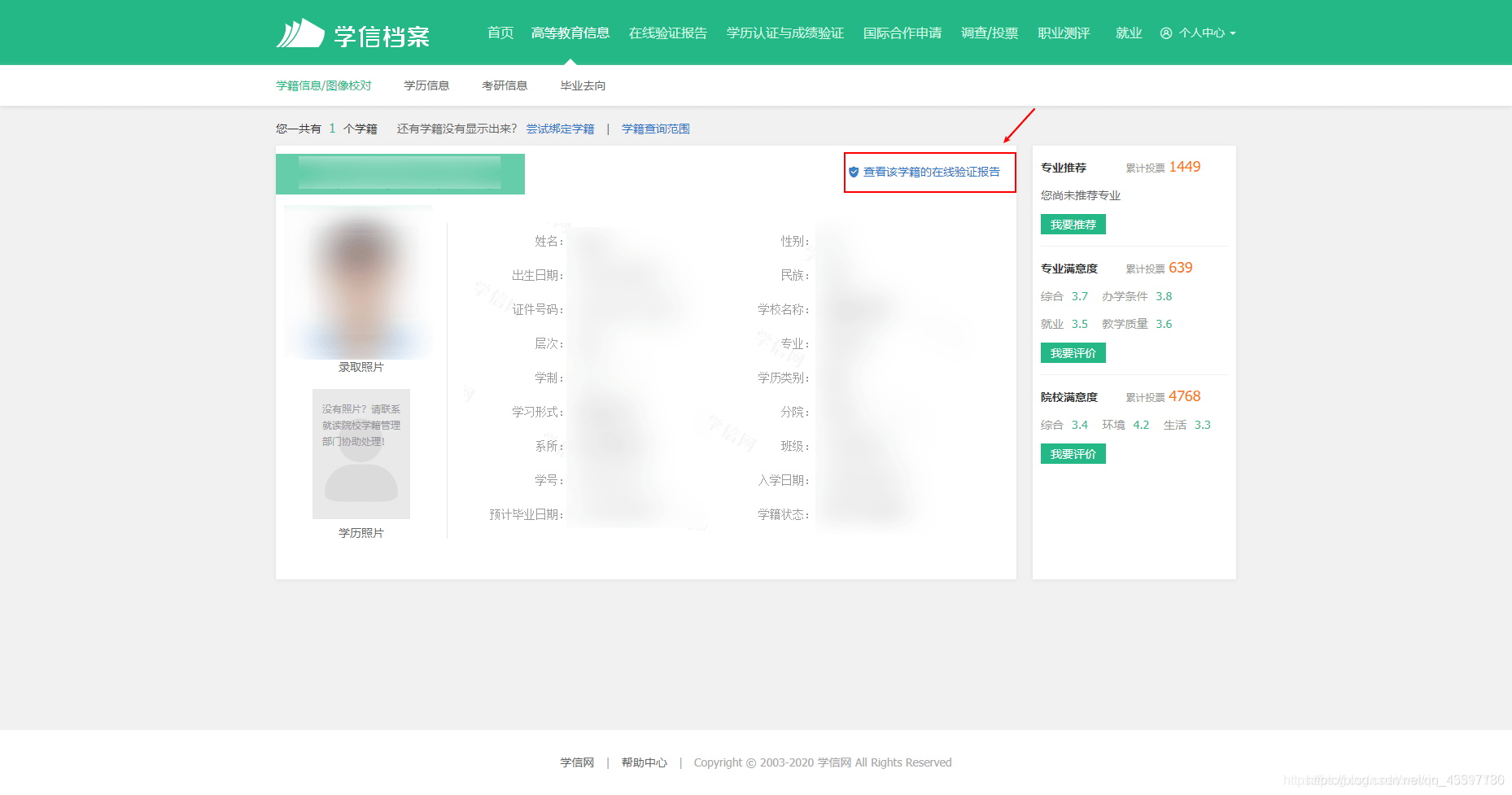Click the 学信档案 logo icon

[301, 33]
